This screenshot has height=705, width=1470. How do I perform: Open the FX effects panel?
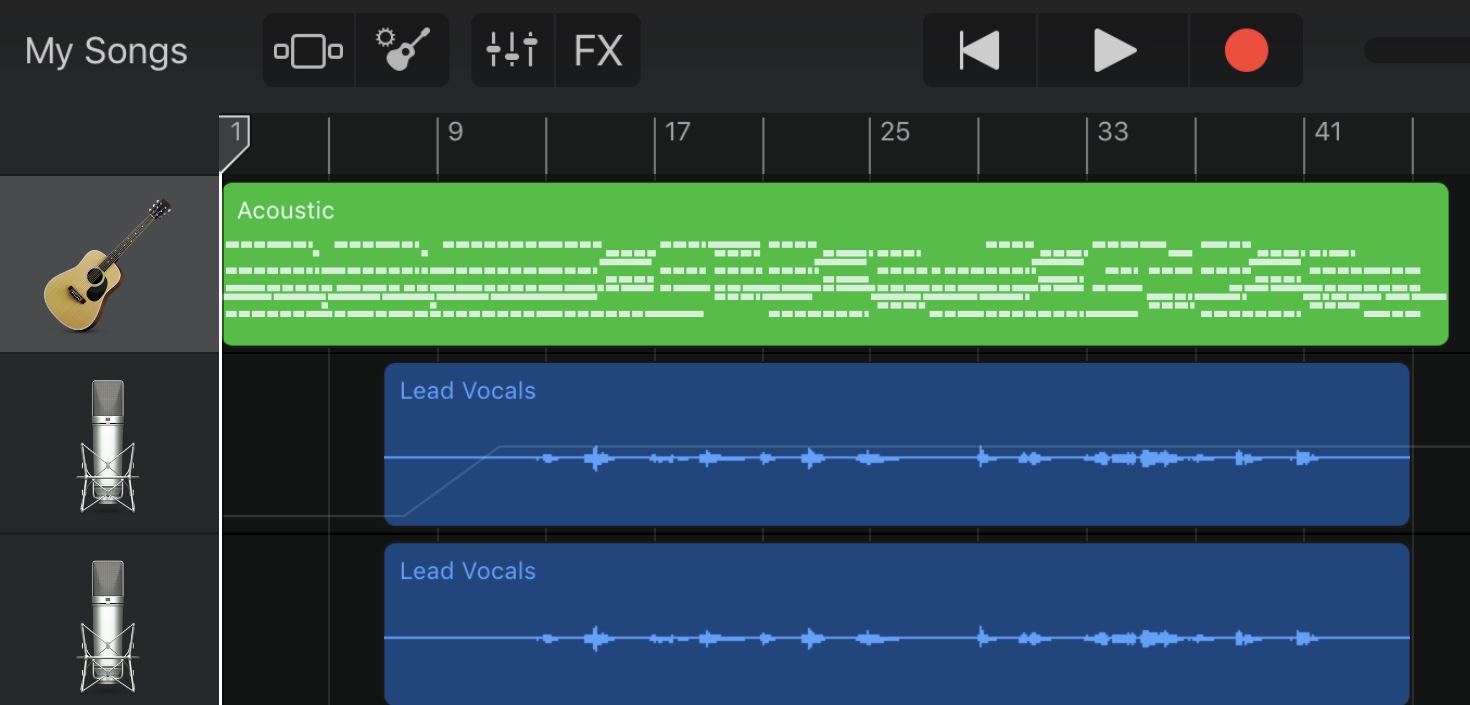coord(598,50)
